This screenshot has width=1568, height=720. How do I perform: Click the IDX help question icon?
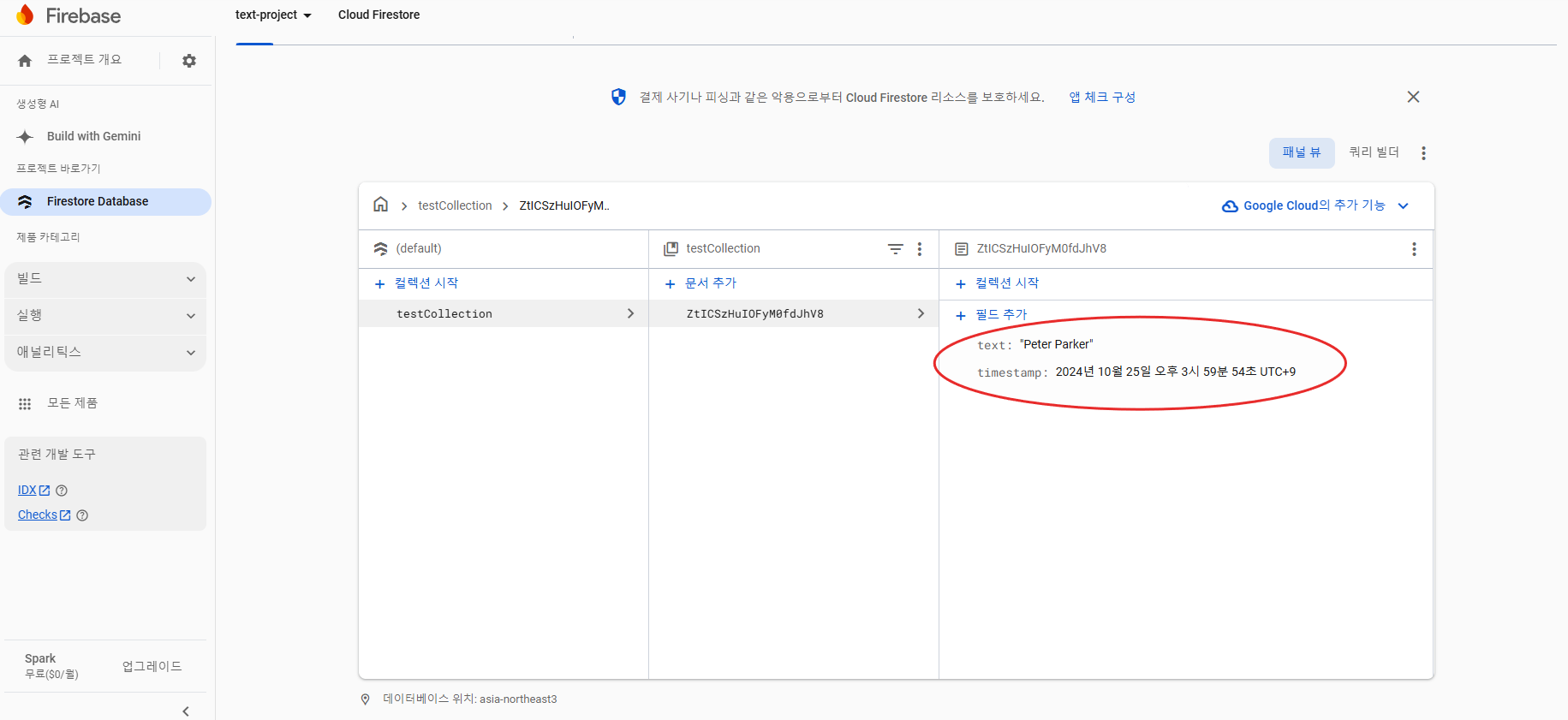pos(62,491)
